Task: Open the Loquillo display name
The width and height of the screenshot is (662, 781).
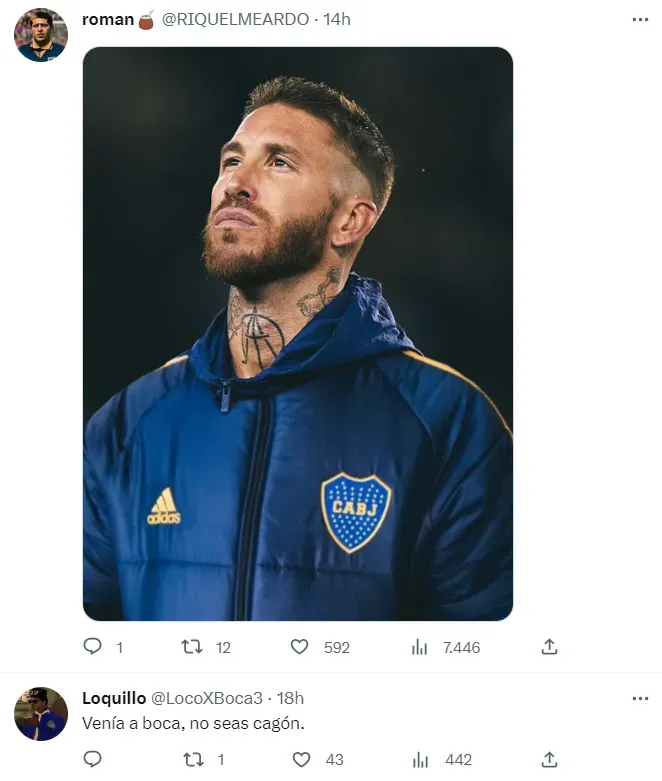Action: point(113,698)
